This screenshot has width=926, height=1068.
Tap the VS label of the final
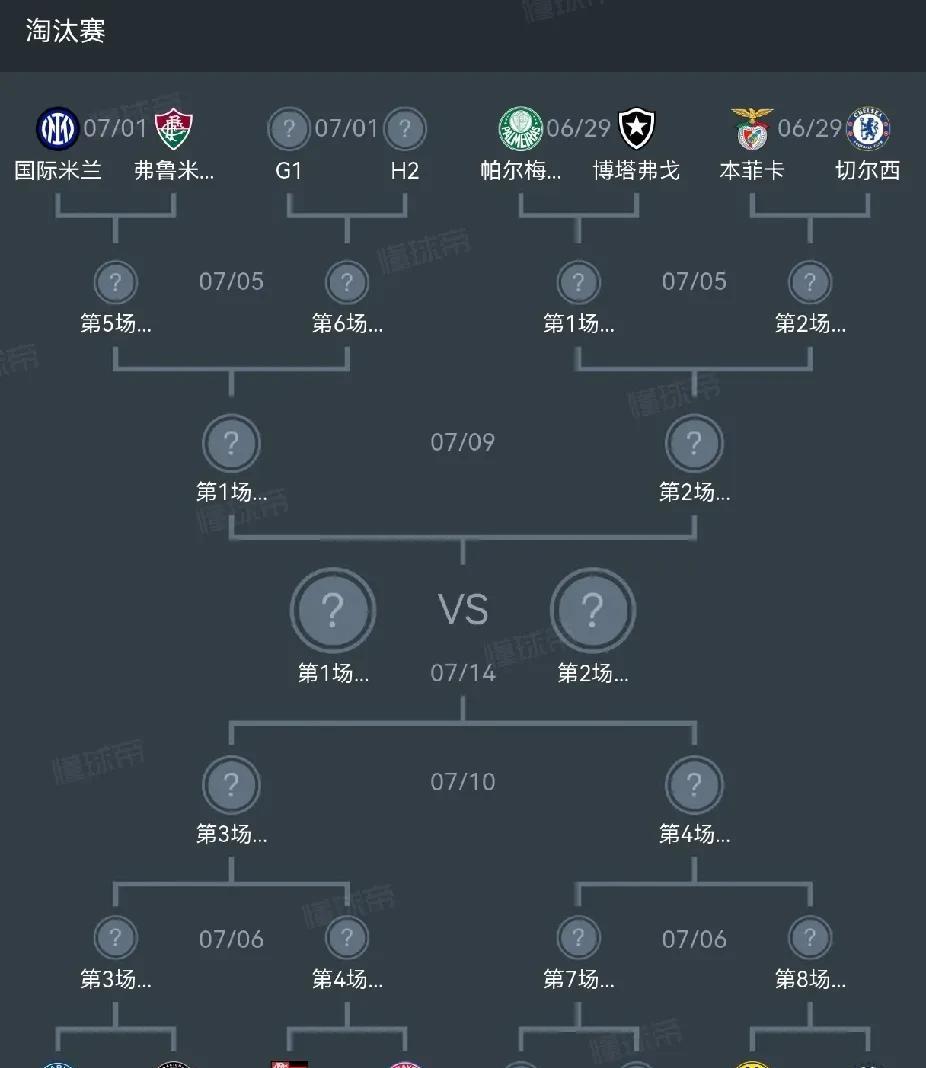(463, 609)
